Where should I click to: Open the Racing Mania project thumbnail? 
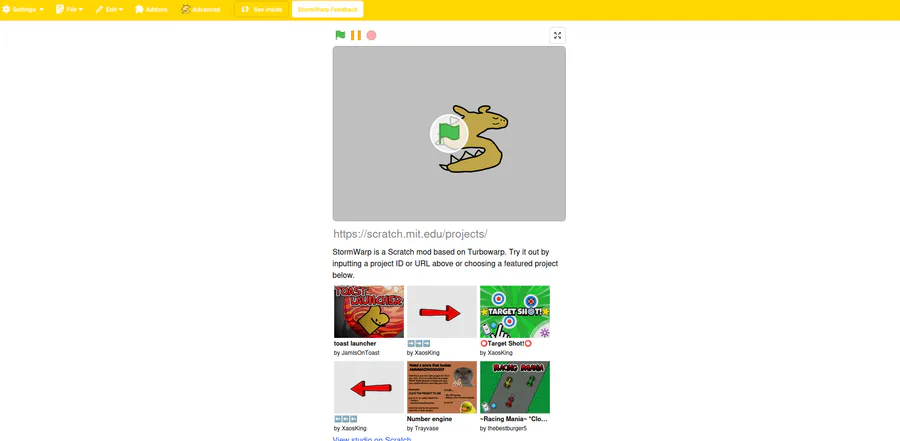pyautogui.click(x=515, y=387)
